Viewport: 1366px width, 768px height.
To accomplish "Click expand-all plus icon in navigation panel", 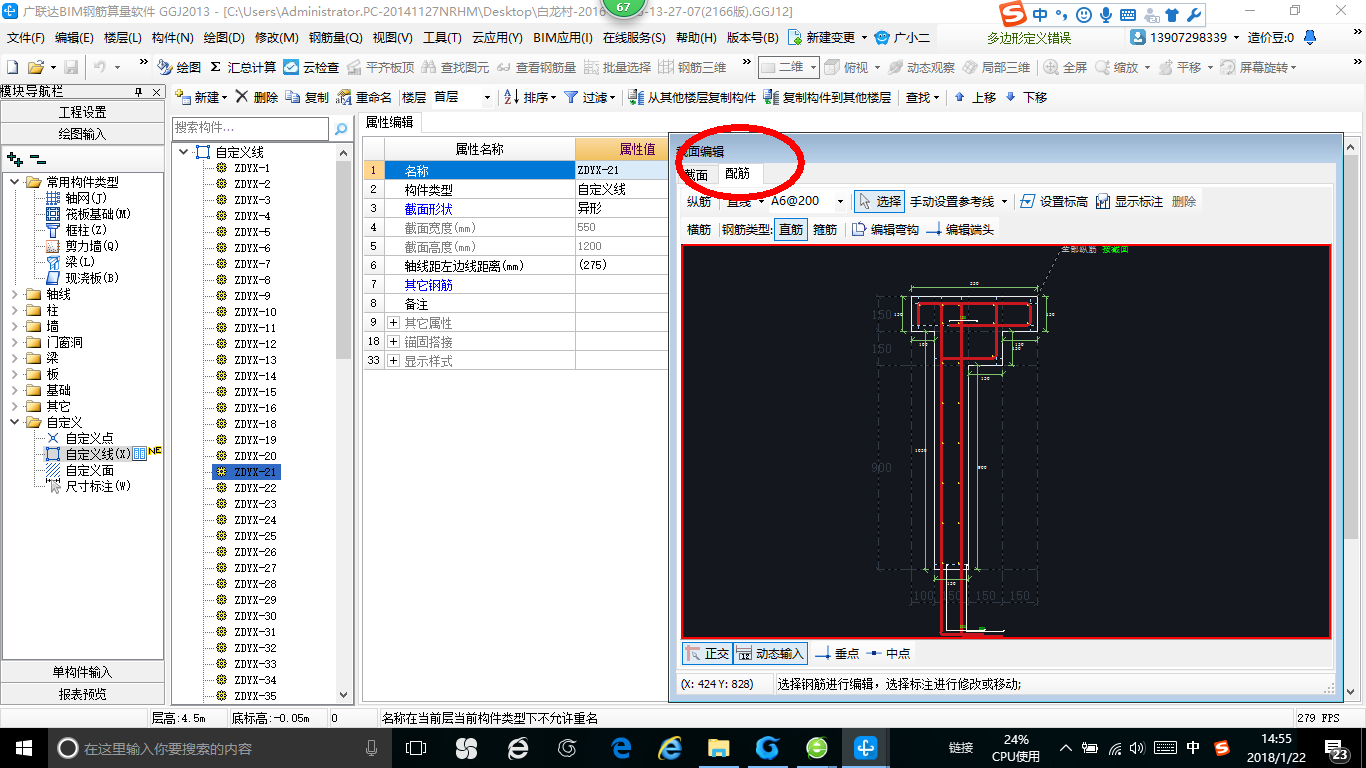I will coord(14,158).
